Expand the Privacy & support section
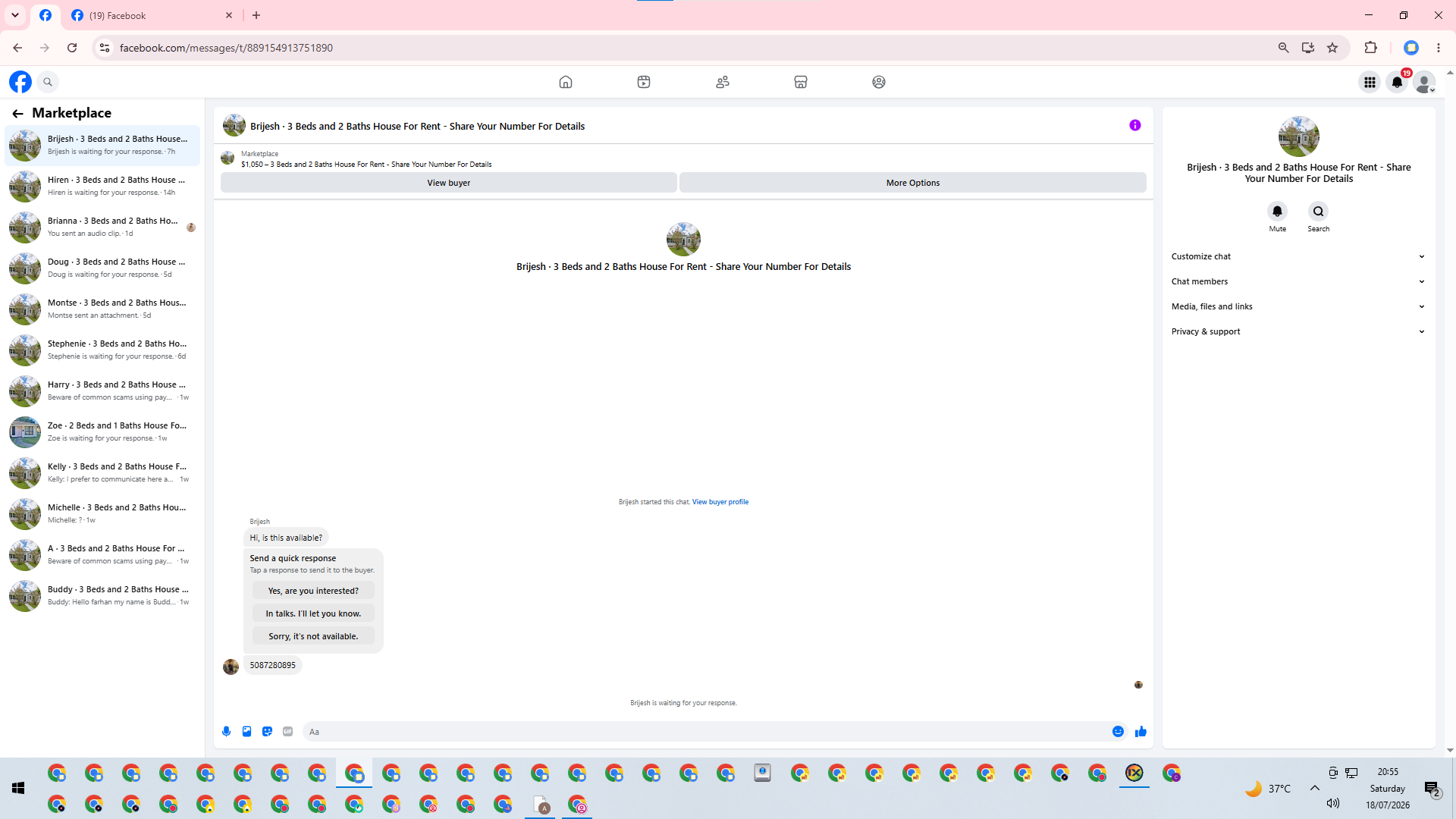Image resolution: width=1456 pixels, height=819 pixels. pos(1298,331)
